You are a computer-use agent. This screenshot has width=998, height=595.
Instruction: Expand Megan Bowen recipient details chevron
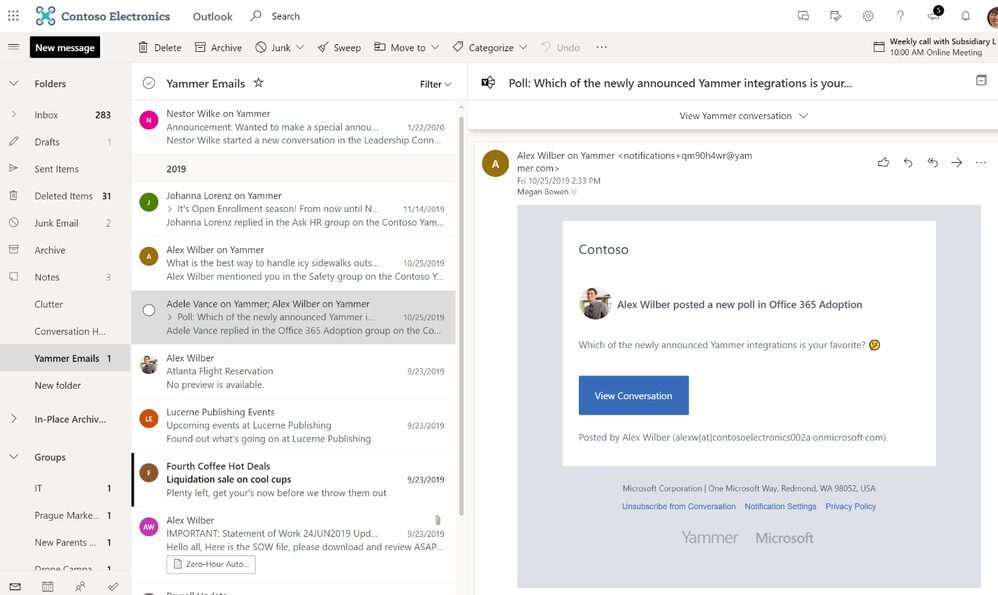574,192
